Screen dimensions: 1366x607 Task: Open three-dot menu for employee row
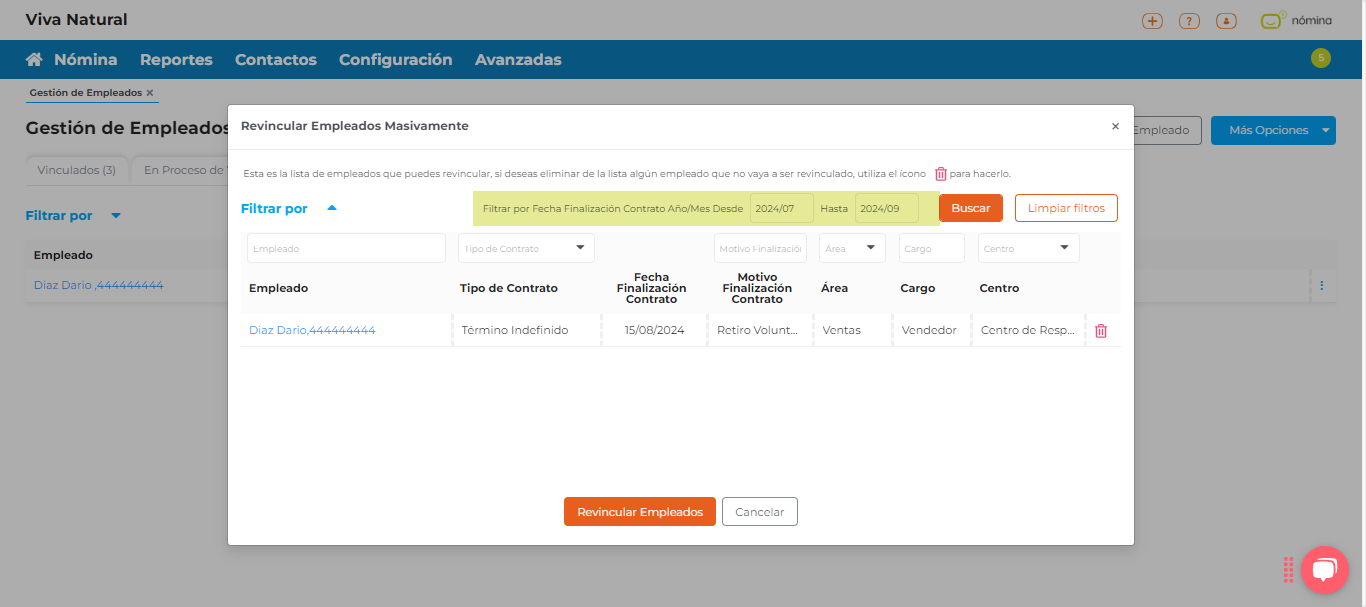[1321, 286]
